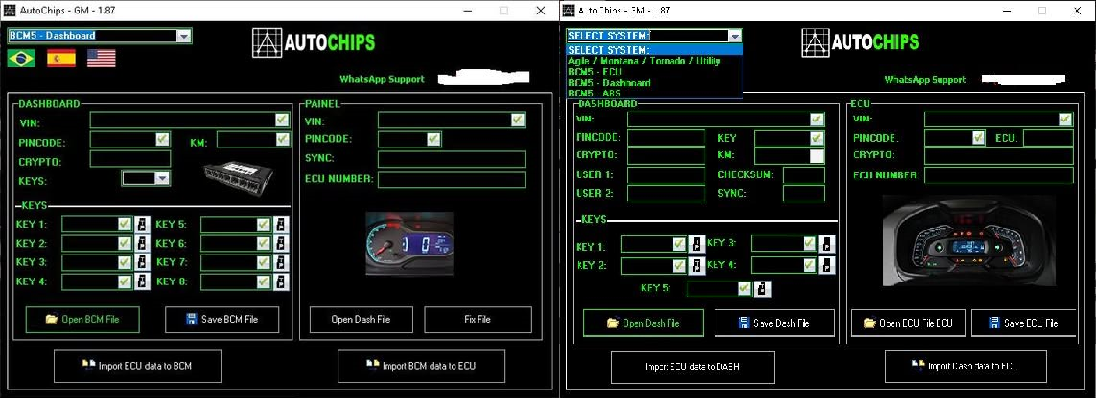
Task: Click Open Dash File in right window
Action: [643, 323]
